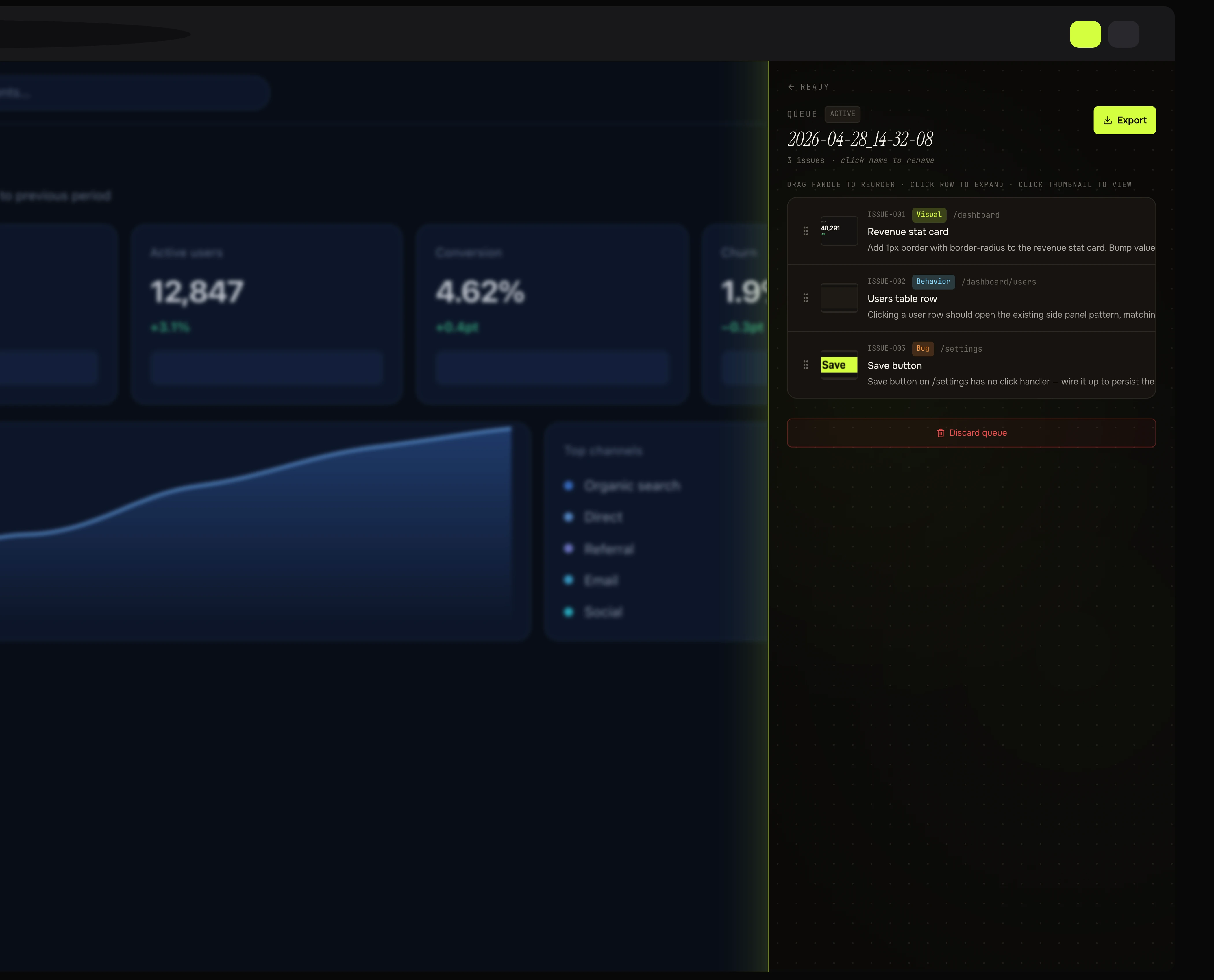The width and height of the screenshot is (1214, 980).
Task: Click Organic search in Top channels
Action: tap(632, 486)
